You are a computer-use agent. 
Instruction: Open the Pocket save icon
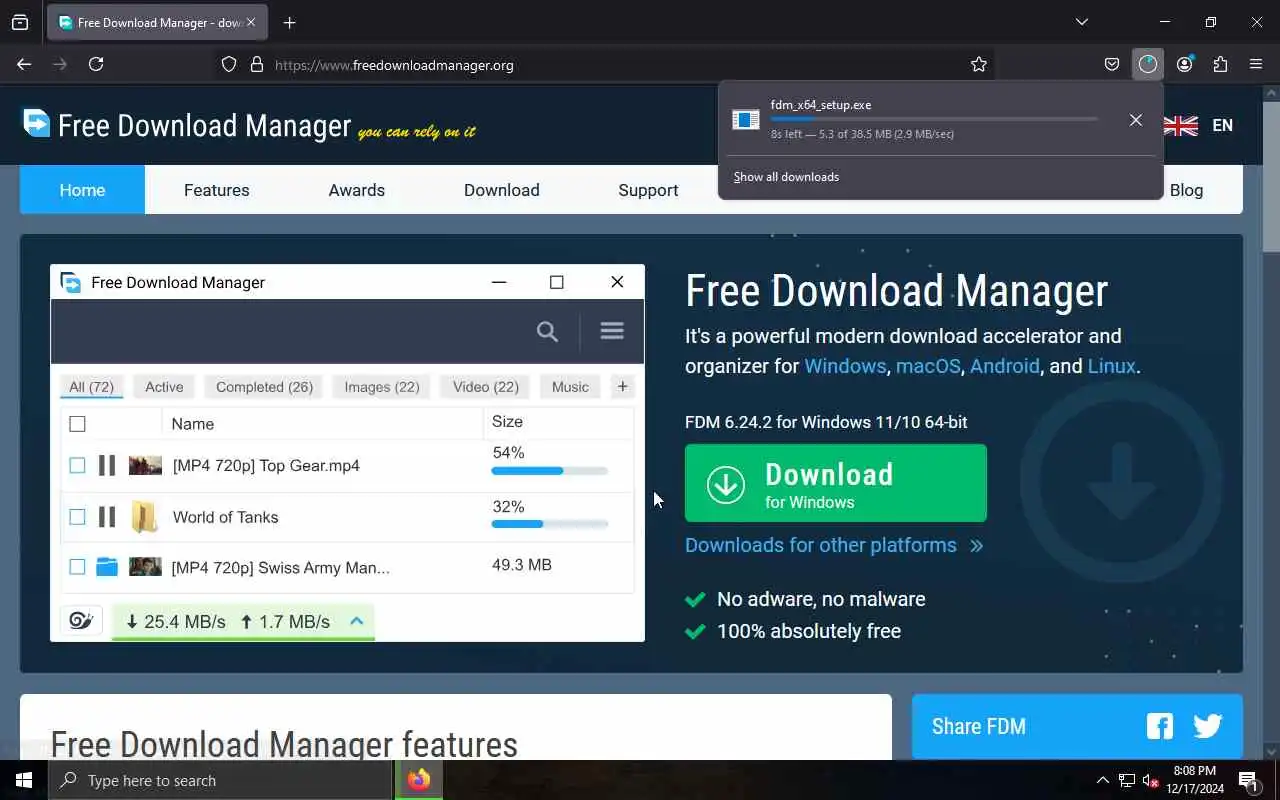pyautogui.click(x=1112, y=64)
